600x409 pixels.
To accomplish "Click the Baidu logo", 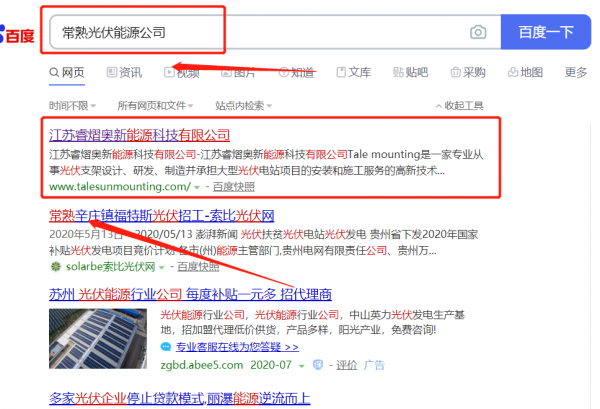I will pyautogui.click(x=17, y=34).
